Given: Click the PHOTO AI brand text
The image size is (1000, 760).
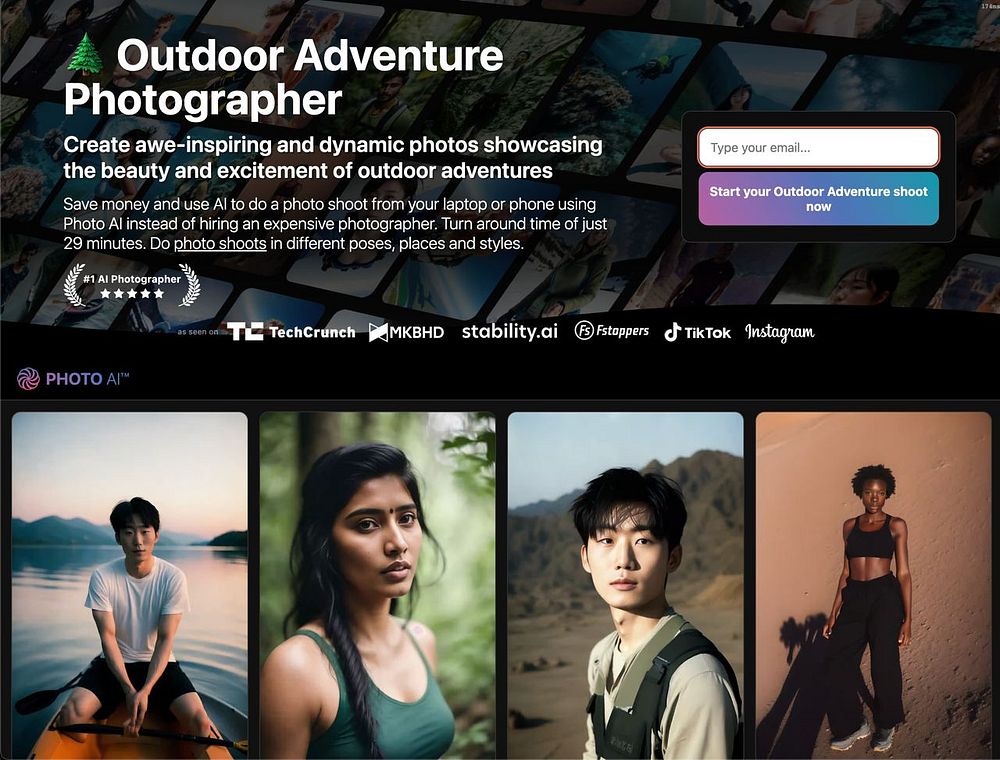Looking at the screenshot, I should click(87, 379).
